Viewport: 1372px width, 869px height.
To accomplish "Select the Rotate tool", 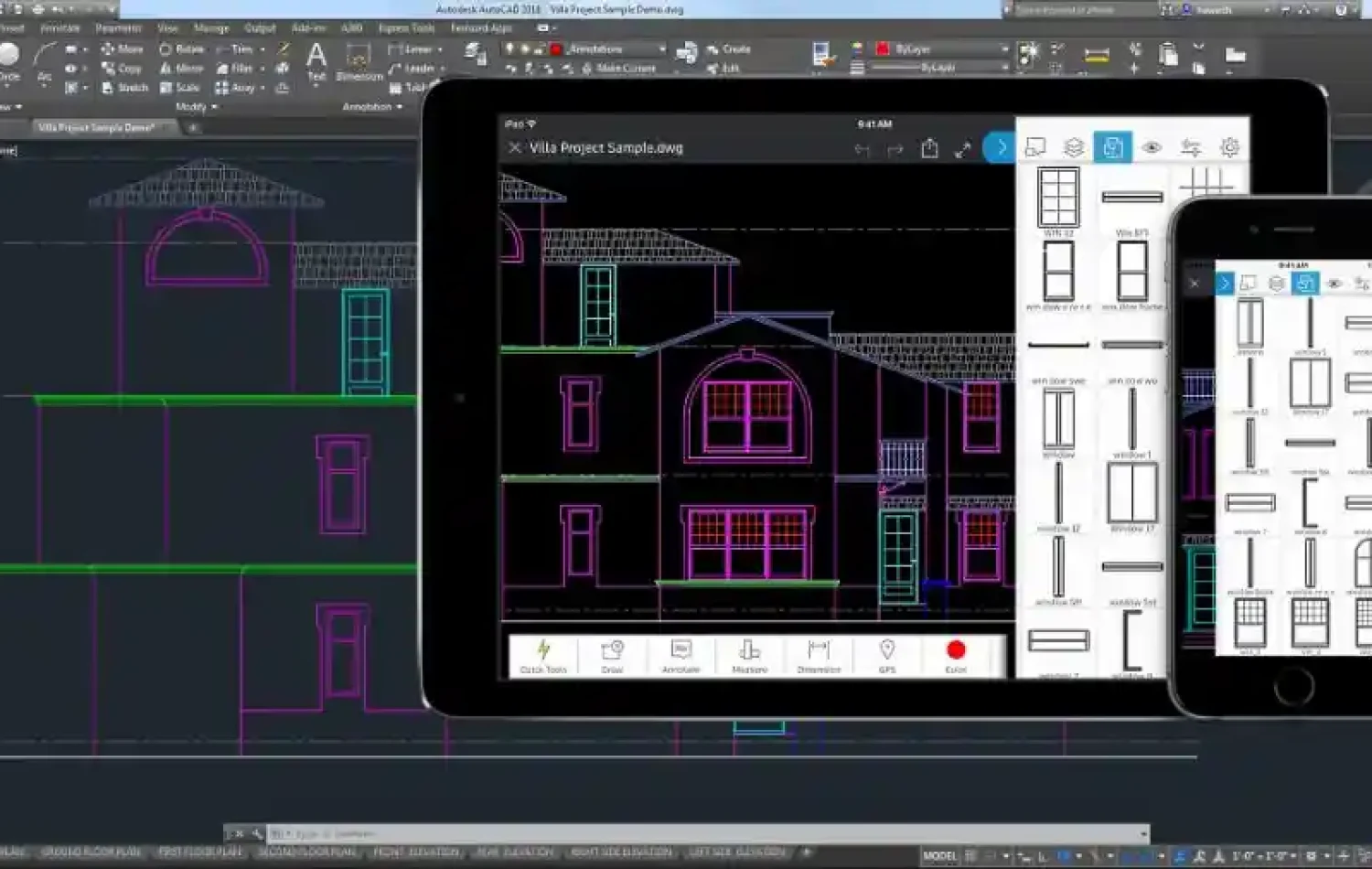I will point(181,48).
